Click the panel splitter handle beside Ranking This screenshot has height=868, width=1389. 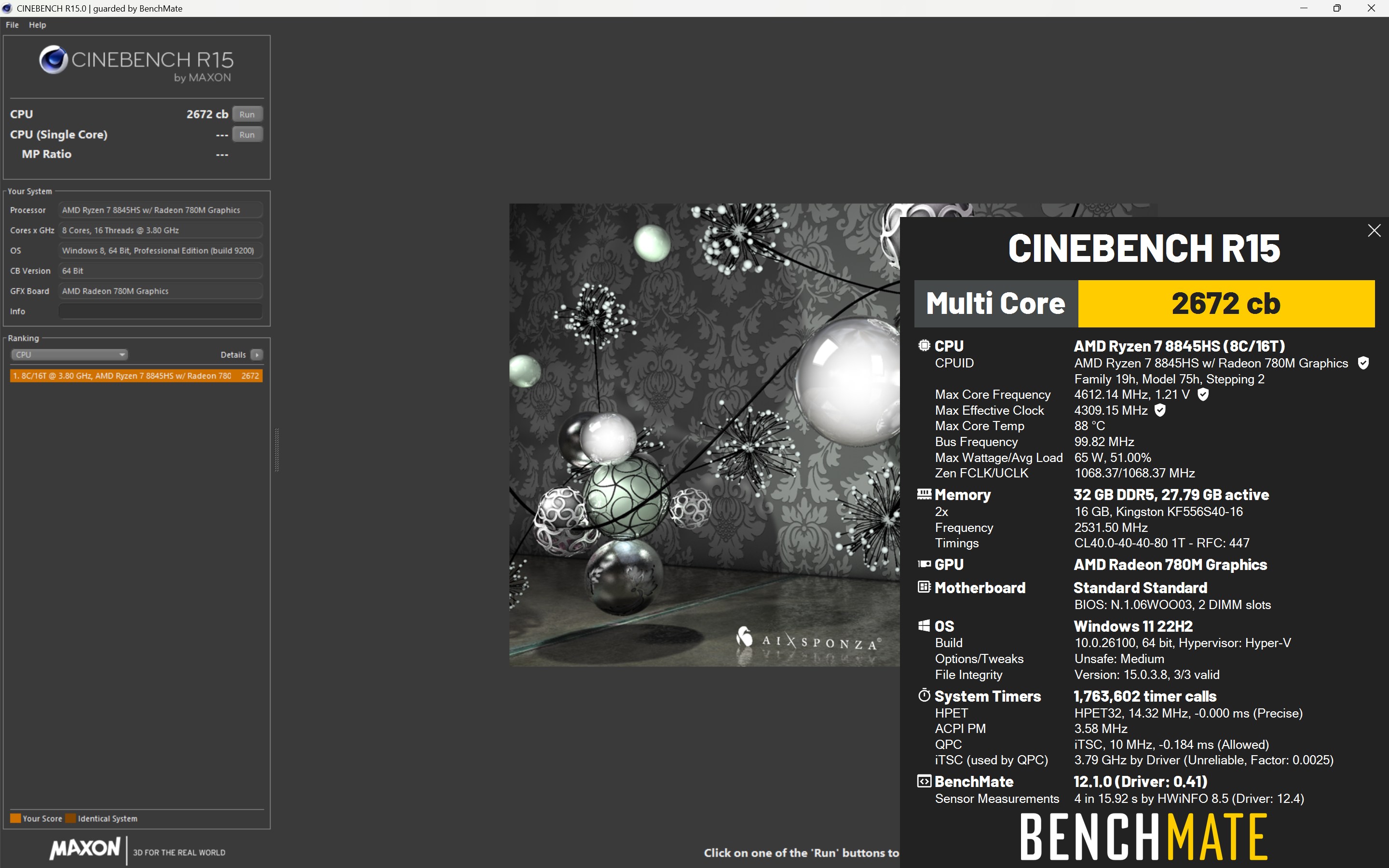click(277, 449)
